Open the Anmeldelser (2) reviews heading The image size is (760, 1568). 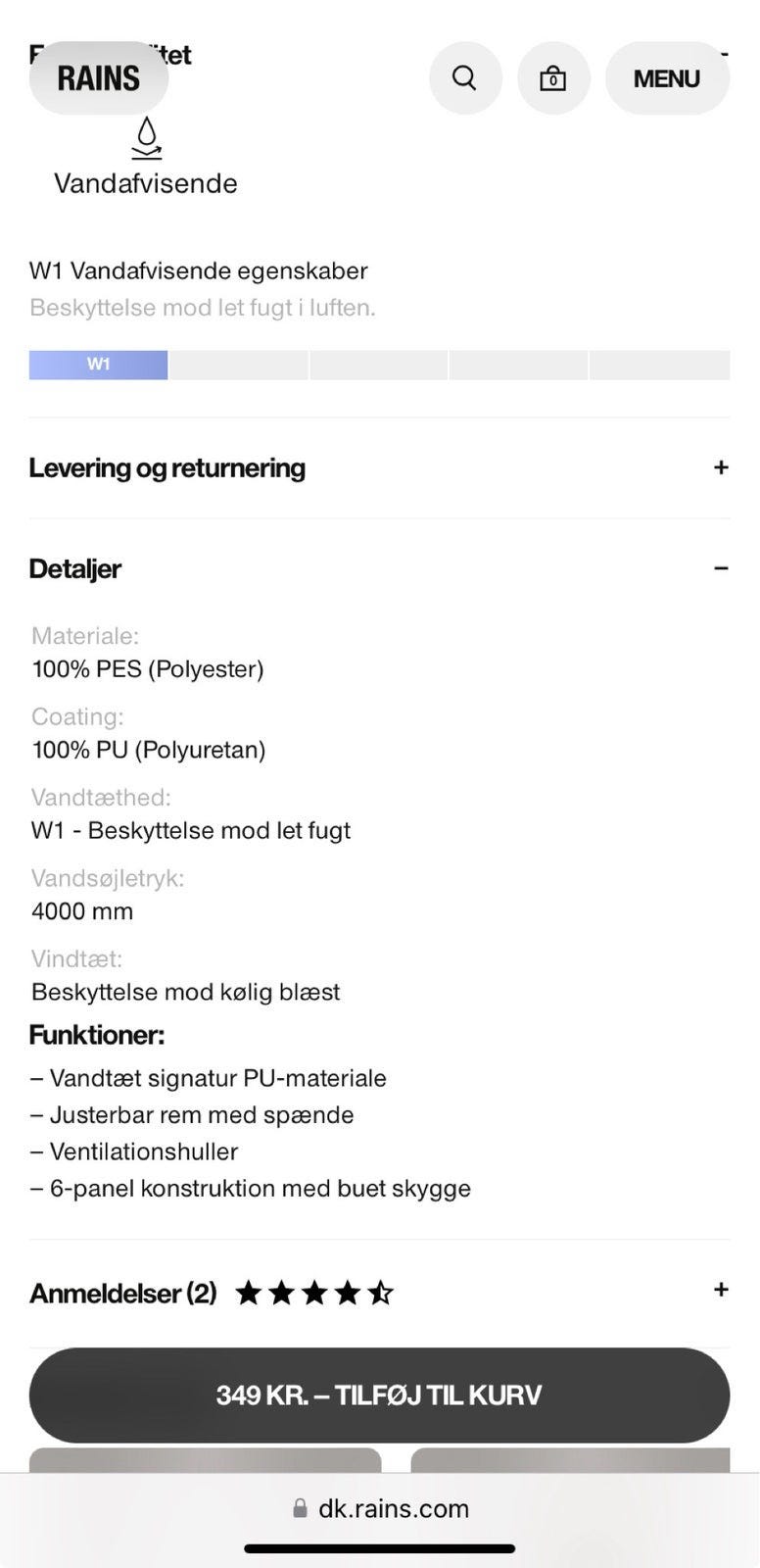(x=123, y=1294)
